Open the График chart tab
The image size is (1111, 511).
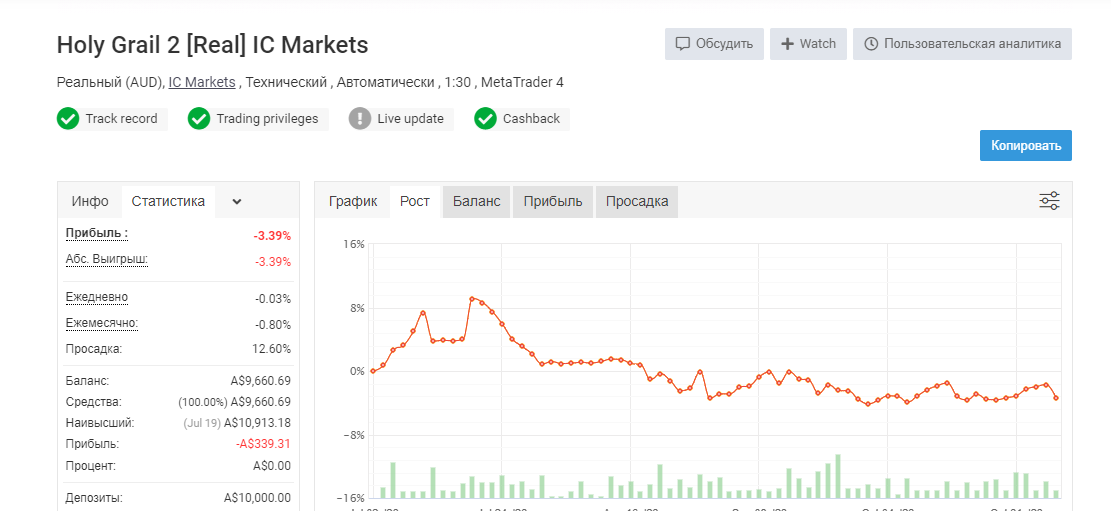353,201
